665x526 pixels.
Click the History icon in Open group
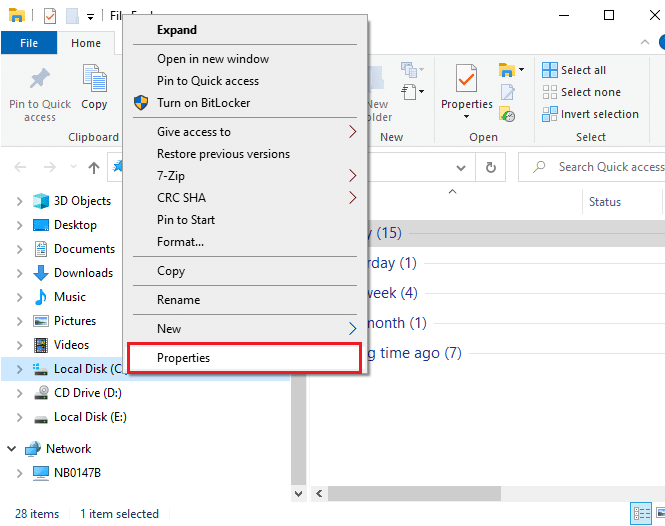(507, 114)
